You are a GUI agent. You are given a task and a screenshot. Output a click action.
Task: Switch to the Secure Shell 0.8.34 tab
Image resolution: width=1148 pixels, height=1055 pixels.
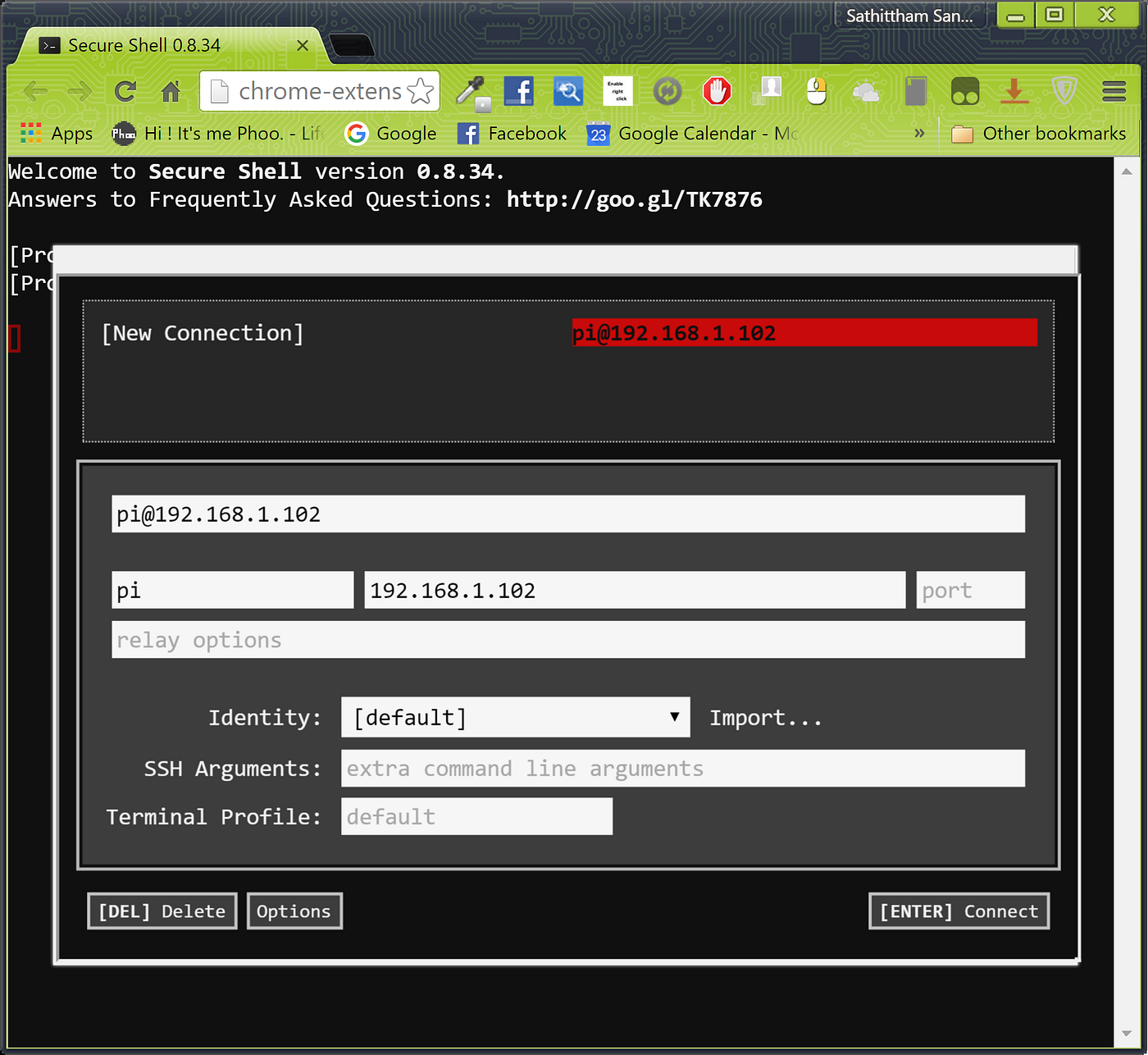pos(143,45)
